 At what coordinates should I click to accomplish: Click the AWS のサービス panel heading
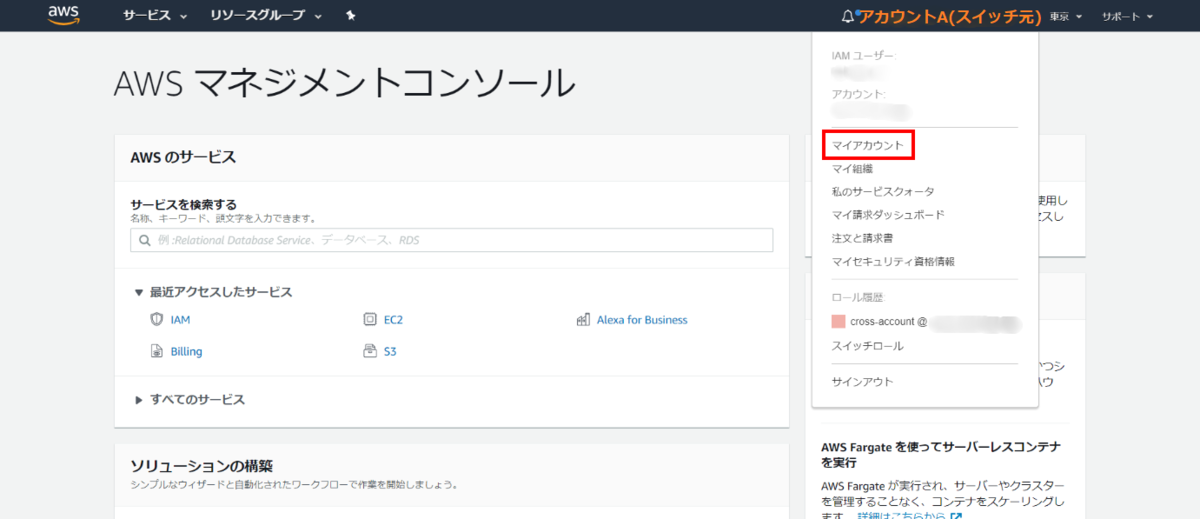click(x=183, y=158)
